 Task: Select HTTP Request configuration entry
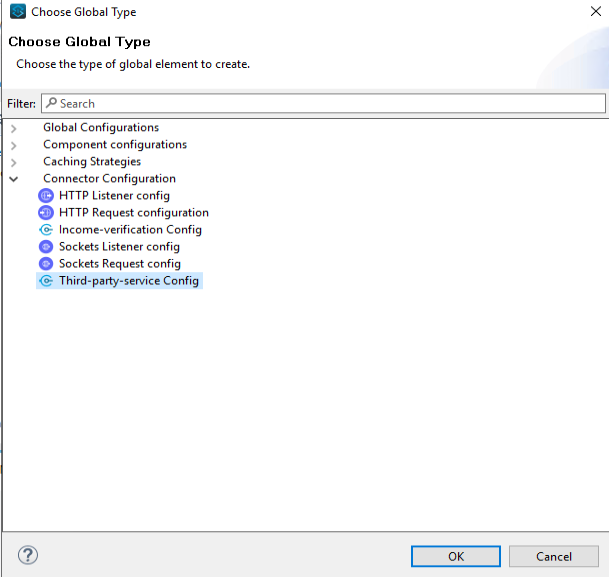click(134, 212)
